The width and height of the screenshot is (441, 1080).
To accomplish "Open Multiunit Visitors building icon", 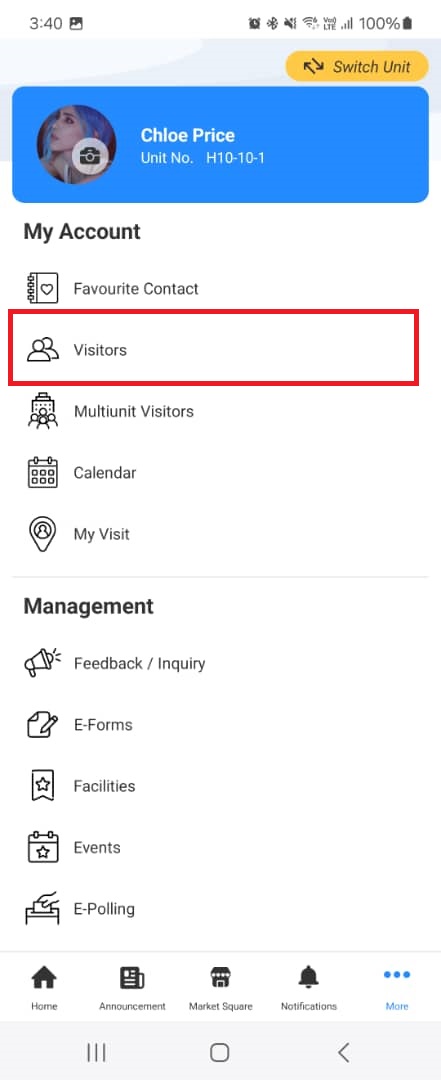I will coord(43,411).
